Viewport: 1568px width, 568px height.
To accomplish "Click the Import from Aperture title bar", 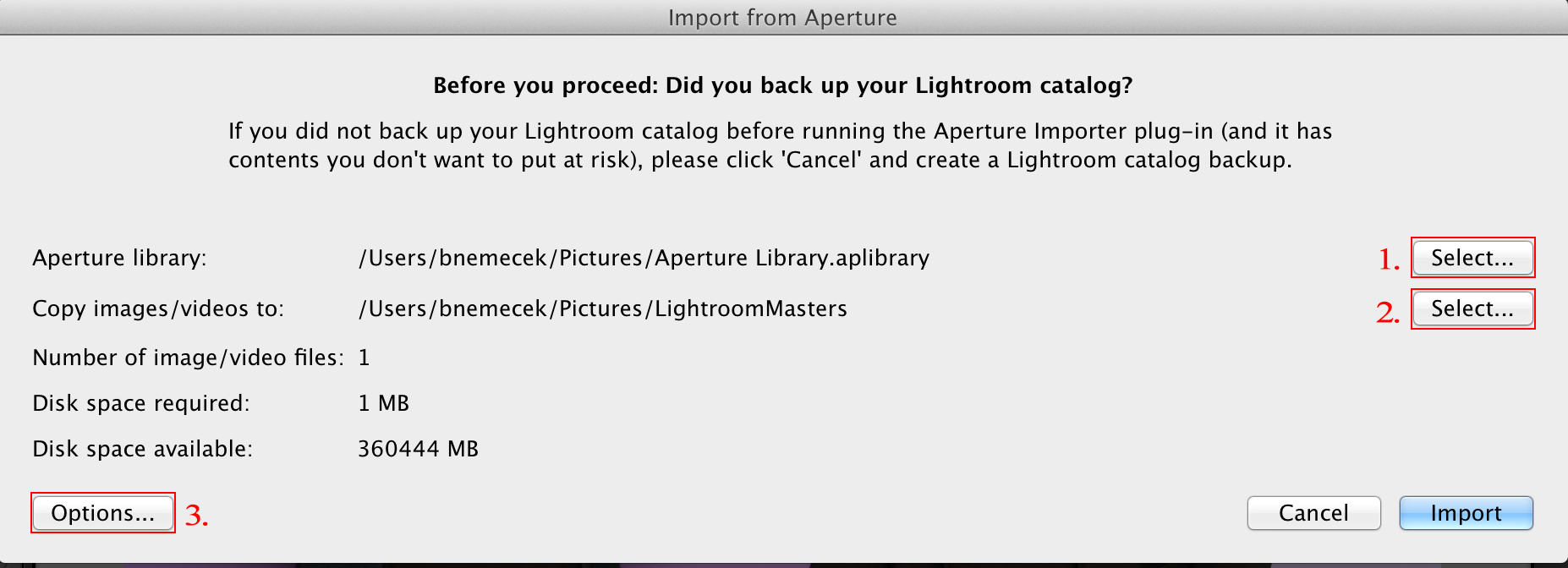I will coord(782,17).
